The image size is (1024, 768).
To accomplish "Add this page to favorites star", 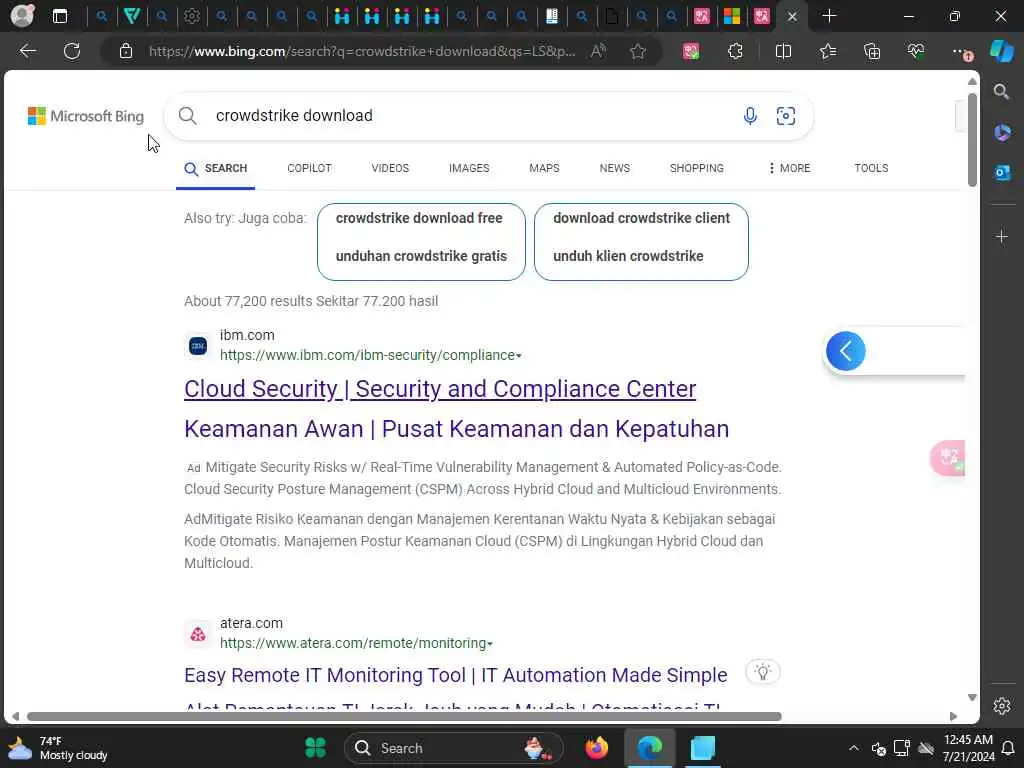I will 638,51.
